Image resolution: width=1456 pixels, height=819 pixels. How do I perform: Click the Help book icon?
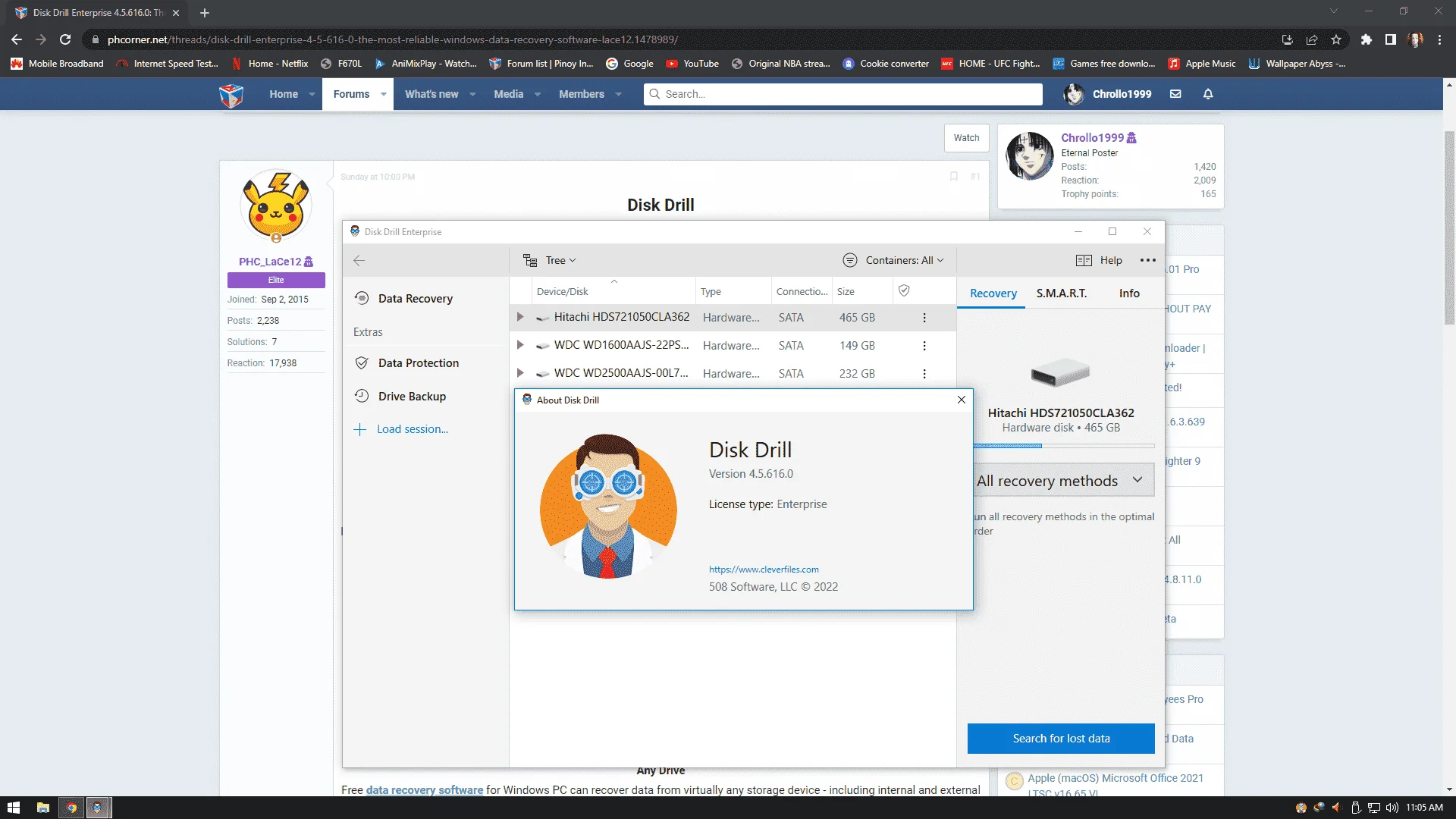coord(1084,260)
